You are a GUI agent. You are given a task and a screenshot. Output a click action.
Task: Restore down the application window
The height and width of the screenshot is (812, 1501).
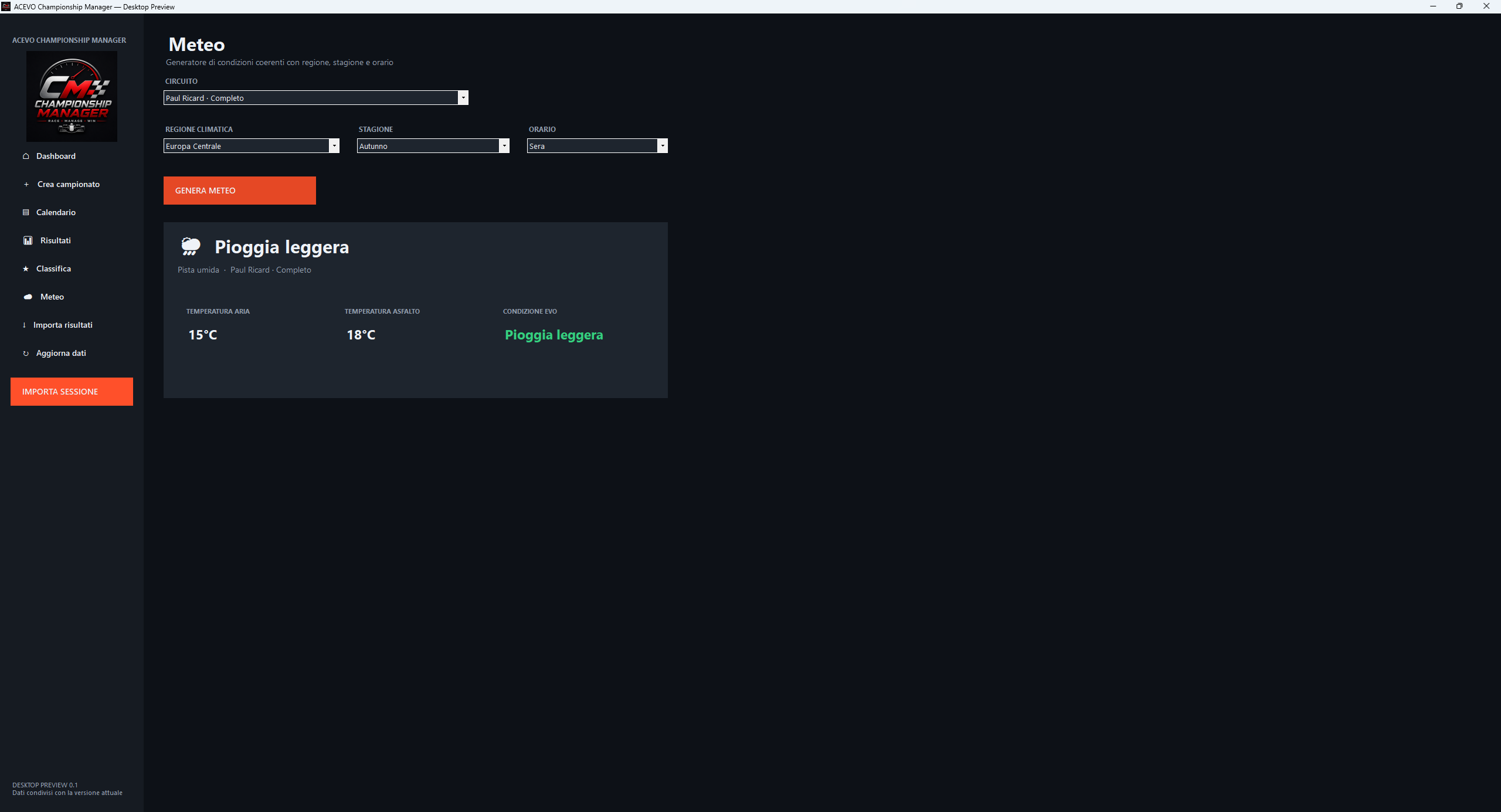point(1459,6)
